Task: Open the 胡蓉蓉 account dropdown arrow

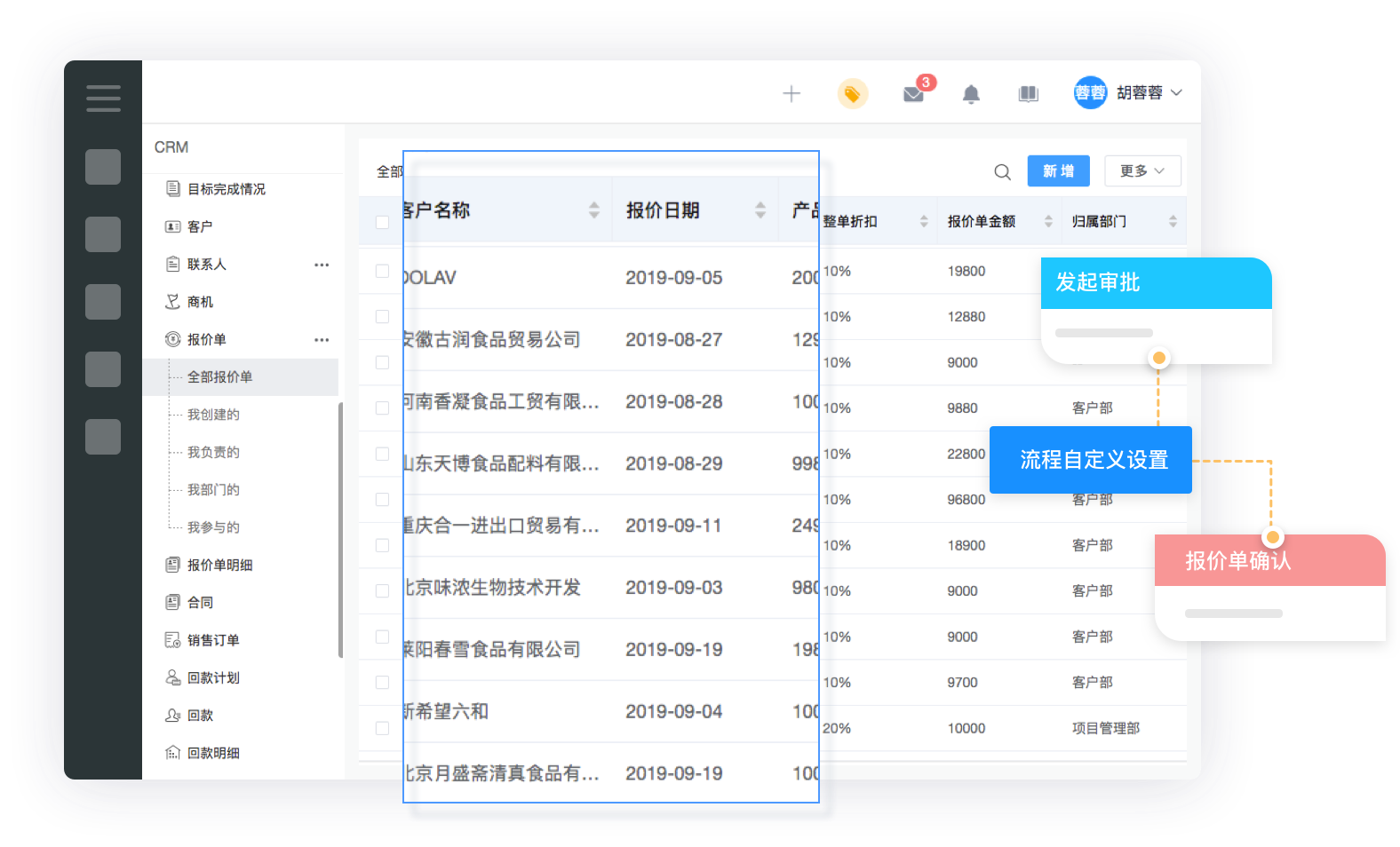Action: pyautogui.click(x=1177, y=92)
